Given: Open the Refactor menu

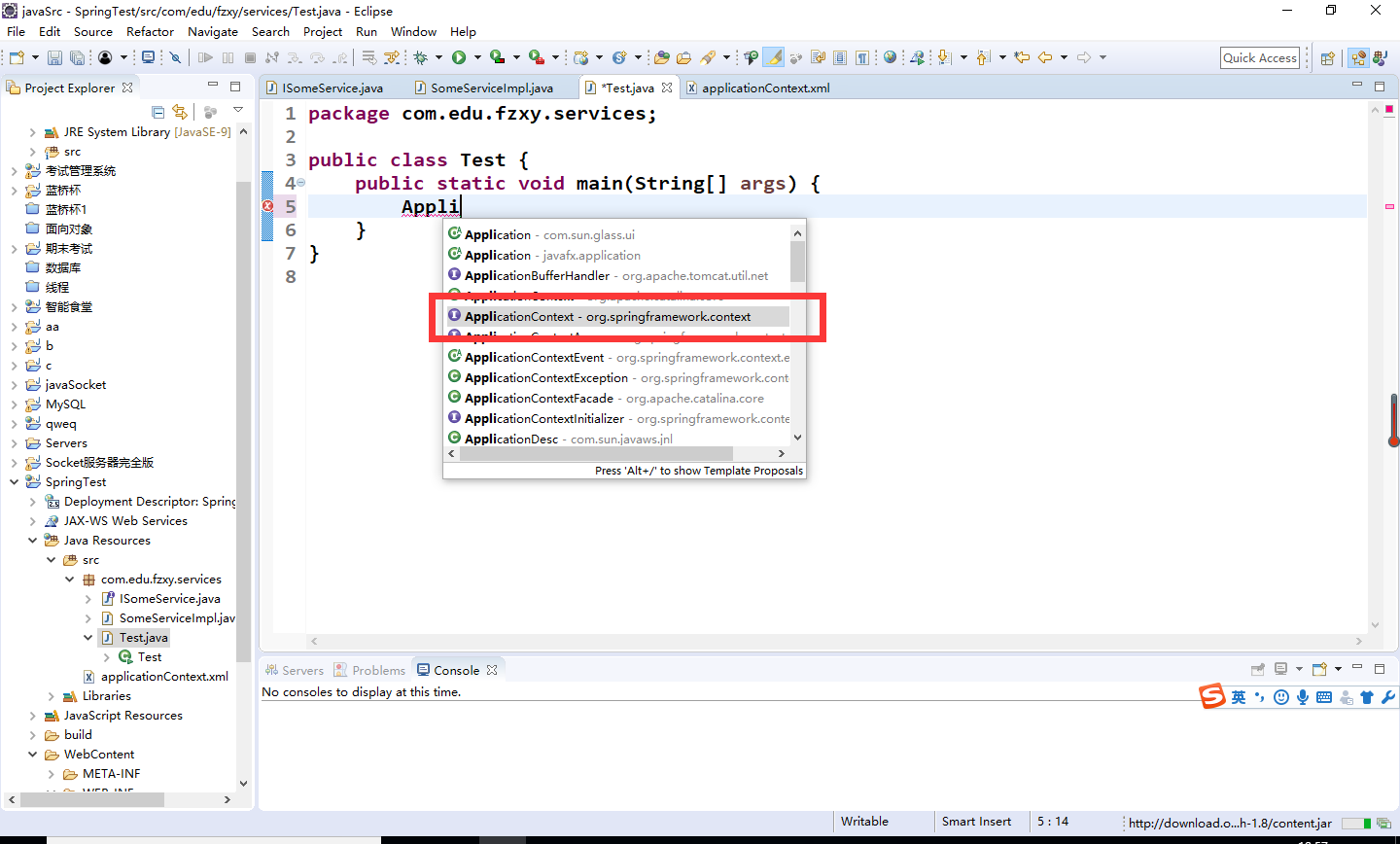Looking at the screenshot, I should (x=150, y=32).
